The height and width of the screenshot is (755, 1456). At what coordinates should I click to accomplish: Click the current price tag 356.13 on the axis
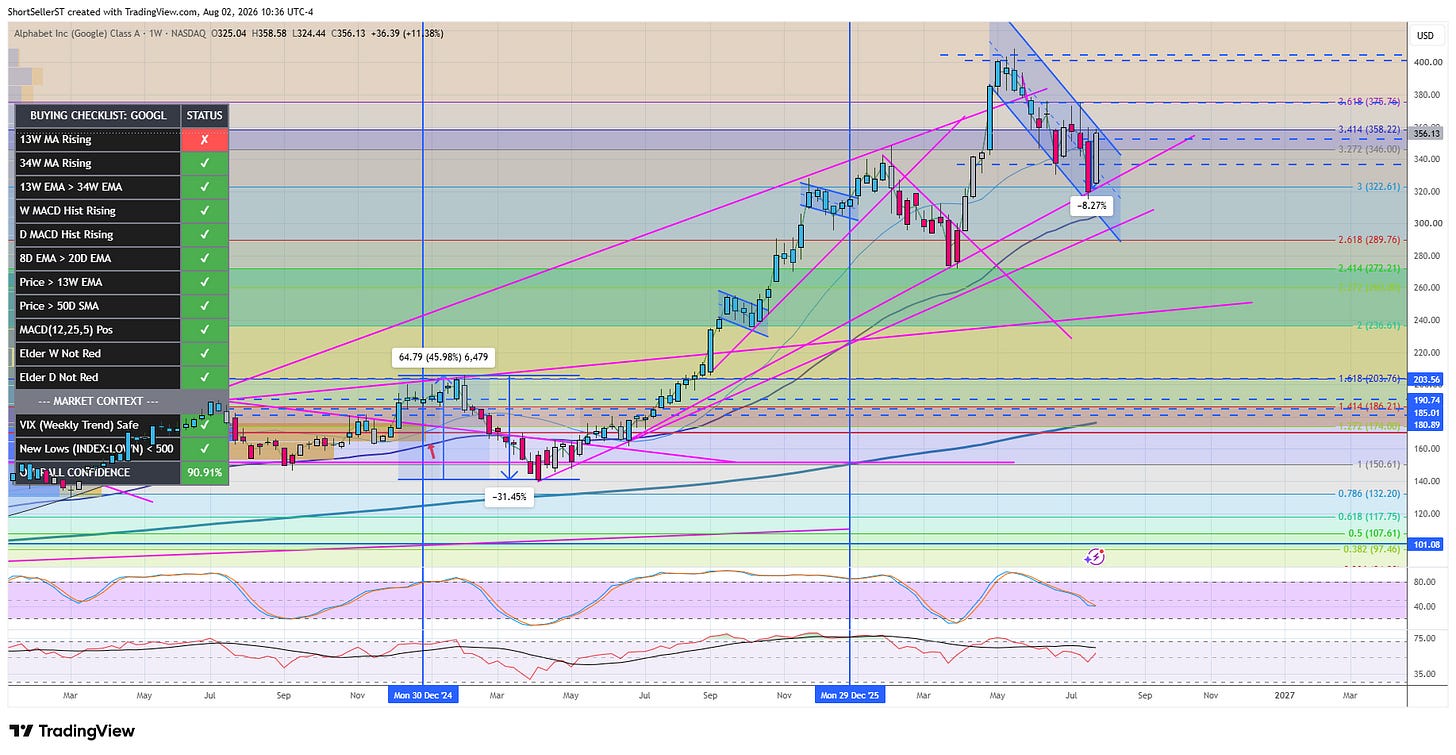coord(1425,133)
